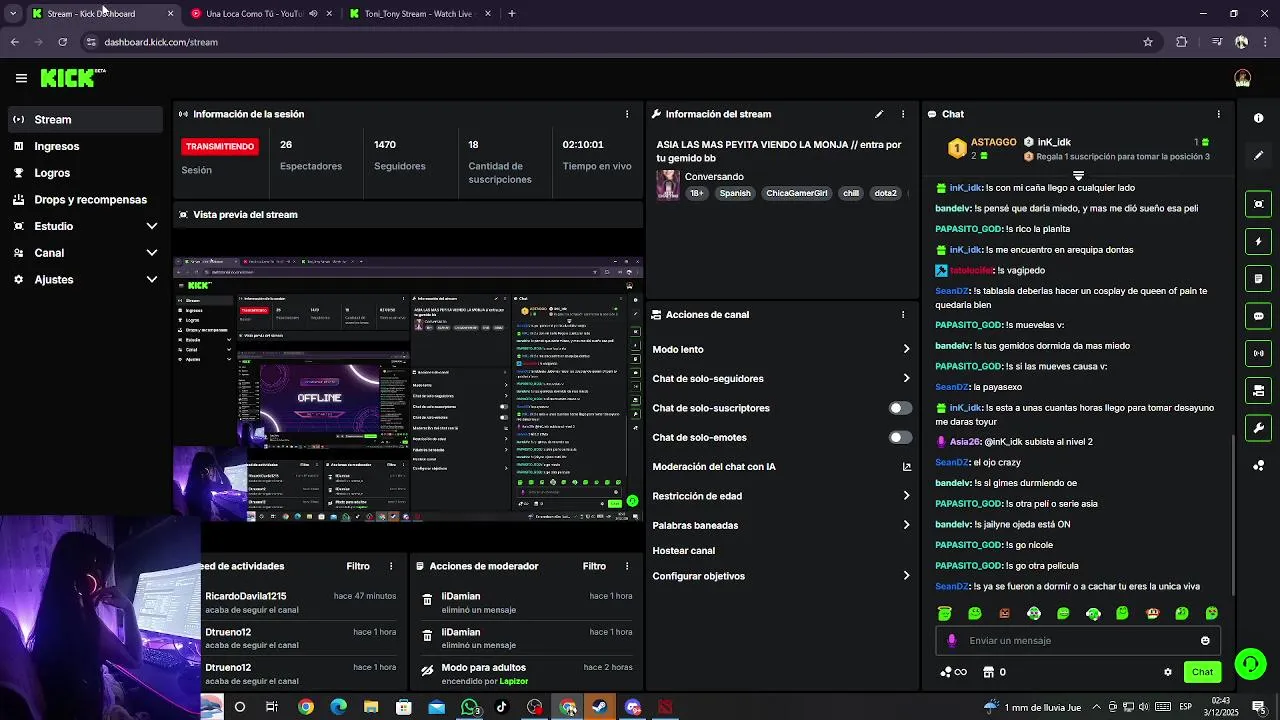Open the green headset support button
Image resolution: width=1280 pixels, height=720 pixels.
coord(1250,664)
